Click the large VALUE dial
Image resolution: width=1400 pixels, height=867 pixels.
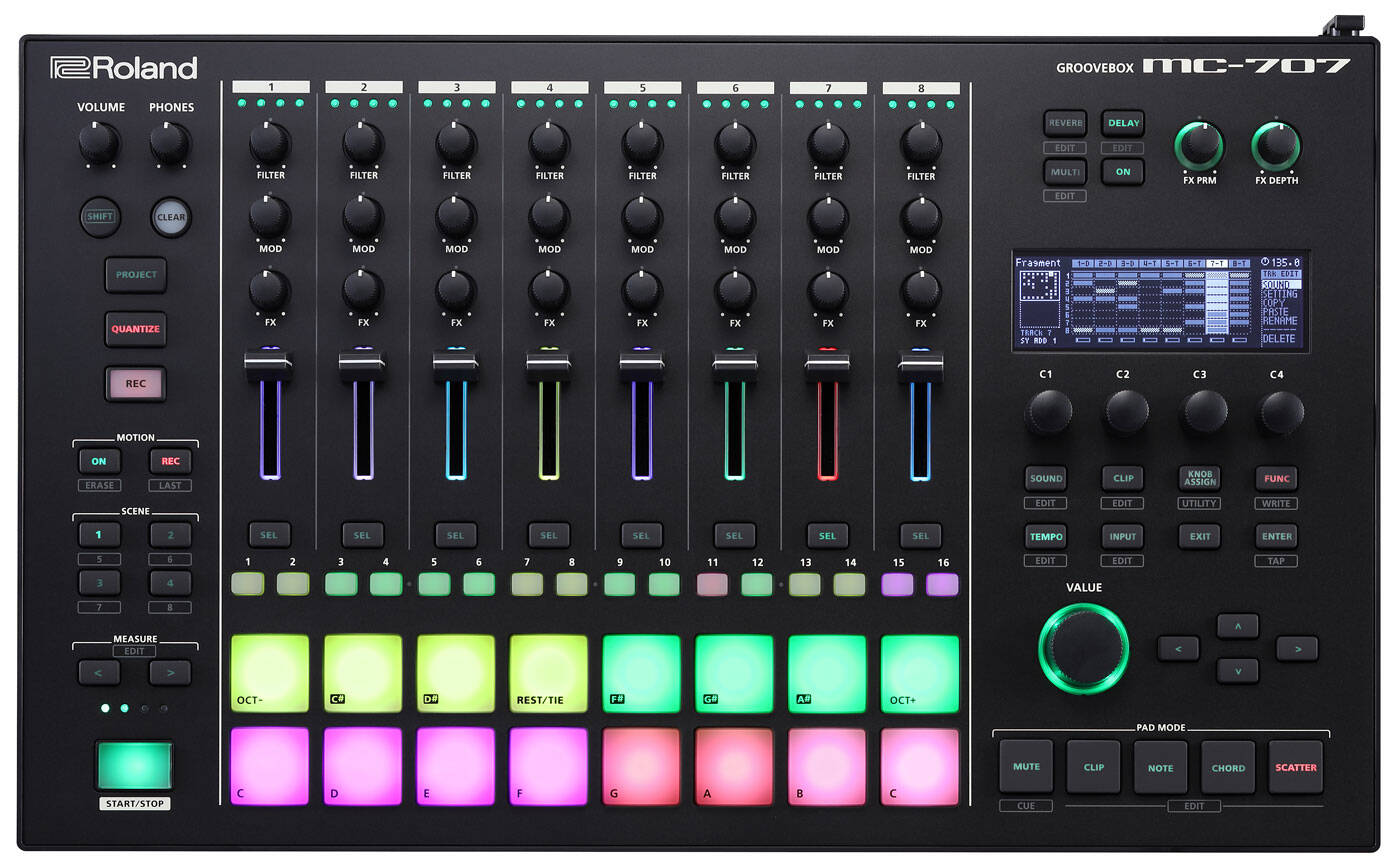(x=1084, y=648)
